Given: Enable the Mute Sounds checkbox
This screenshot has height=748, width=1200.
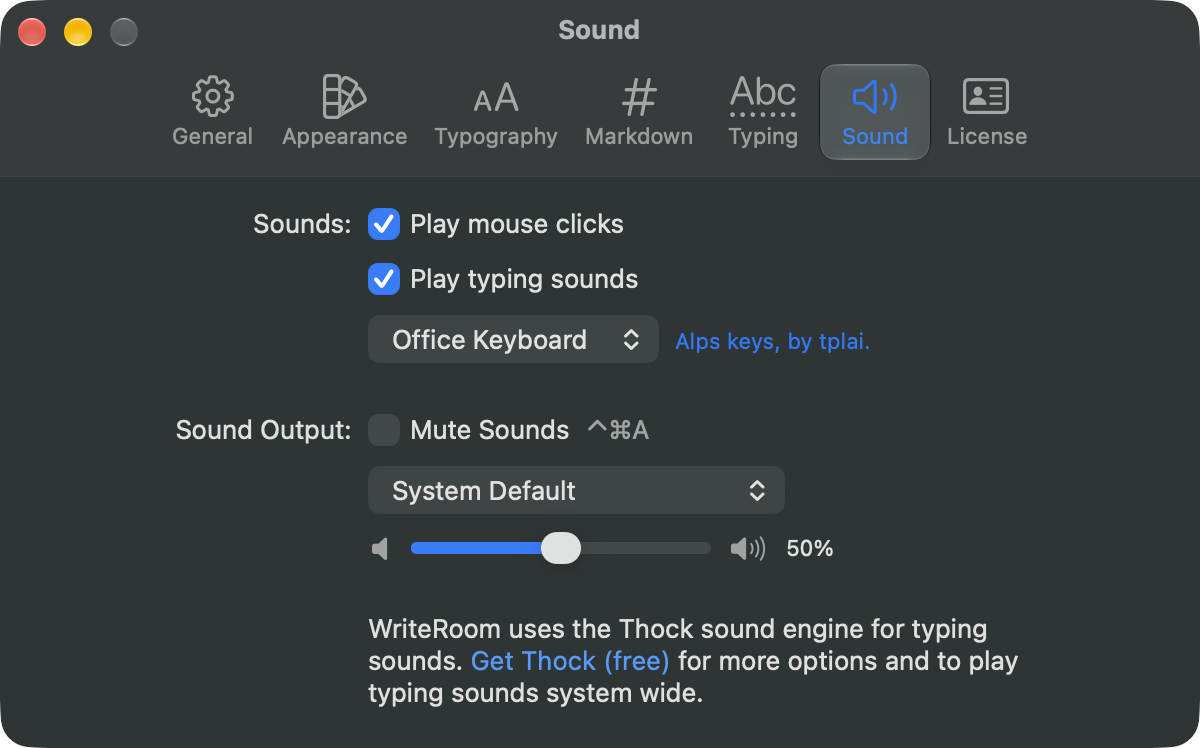Looking at the screenshot, I should pos(384,430).
